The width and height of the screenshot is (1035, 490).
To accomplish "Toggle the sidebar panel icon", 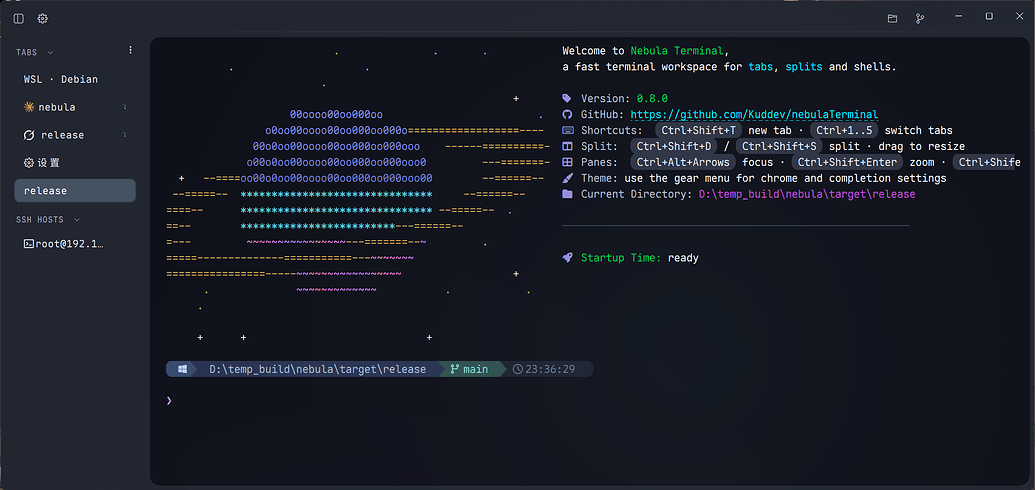I will coord(18,18).
